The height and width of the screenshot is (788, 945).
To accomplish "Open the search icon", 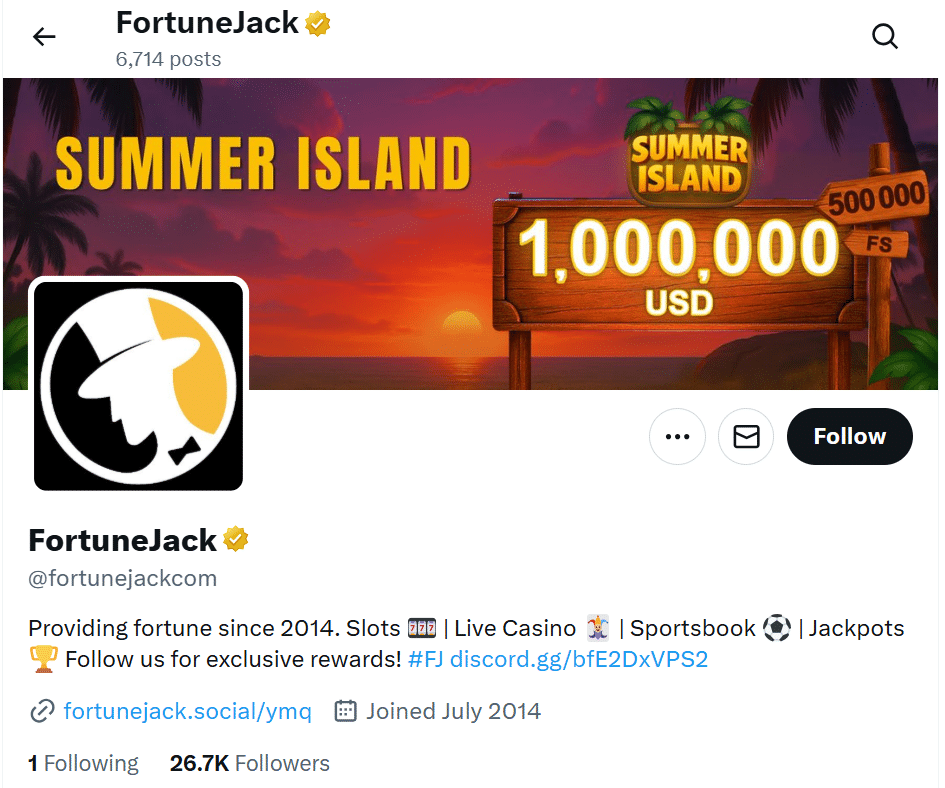I will (885, 36).
